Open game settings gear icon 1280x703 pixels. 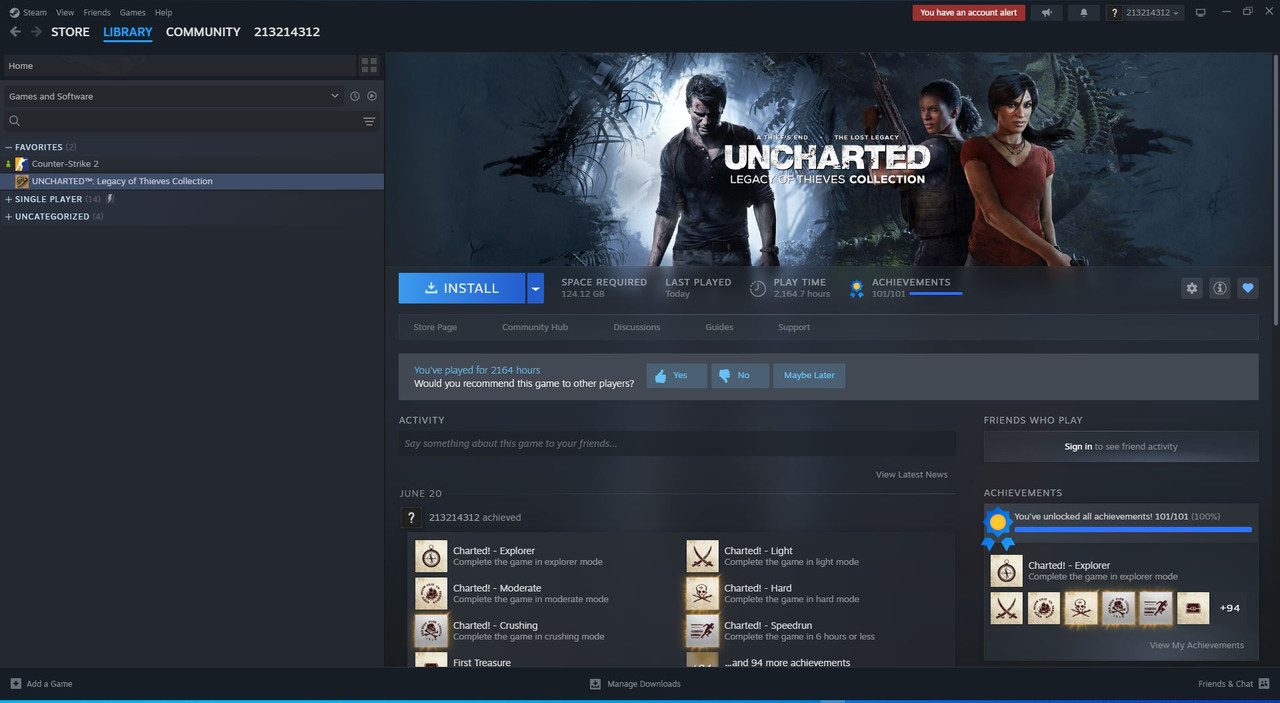1191,288
